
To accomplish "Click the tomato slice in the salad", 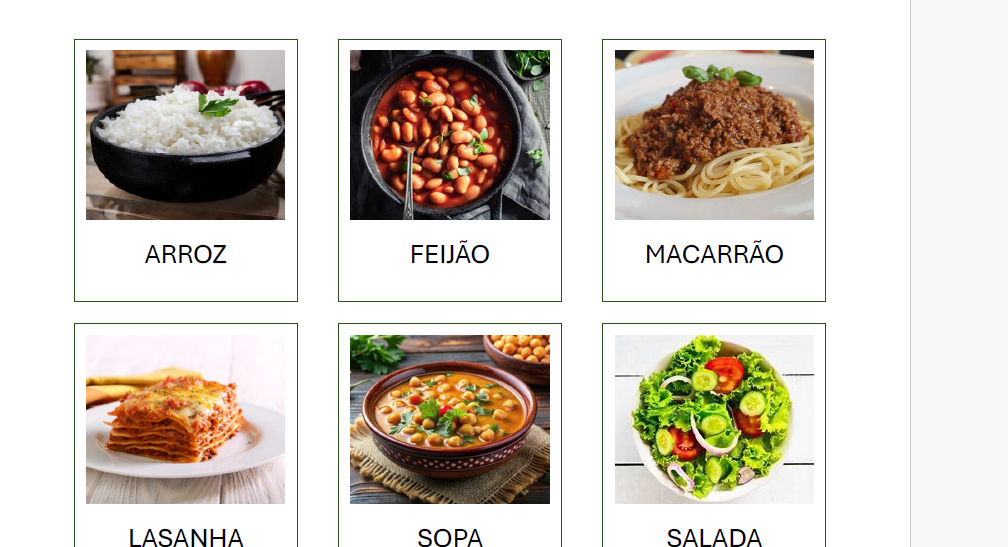I will (x=724, y=373).
